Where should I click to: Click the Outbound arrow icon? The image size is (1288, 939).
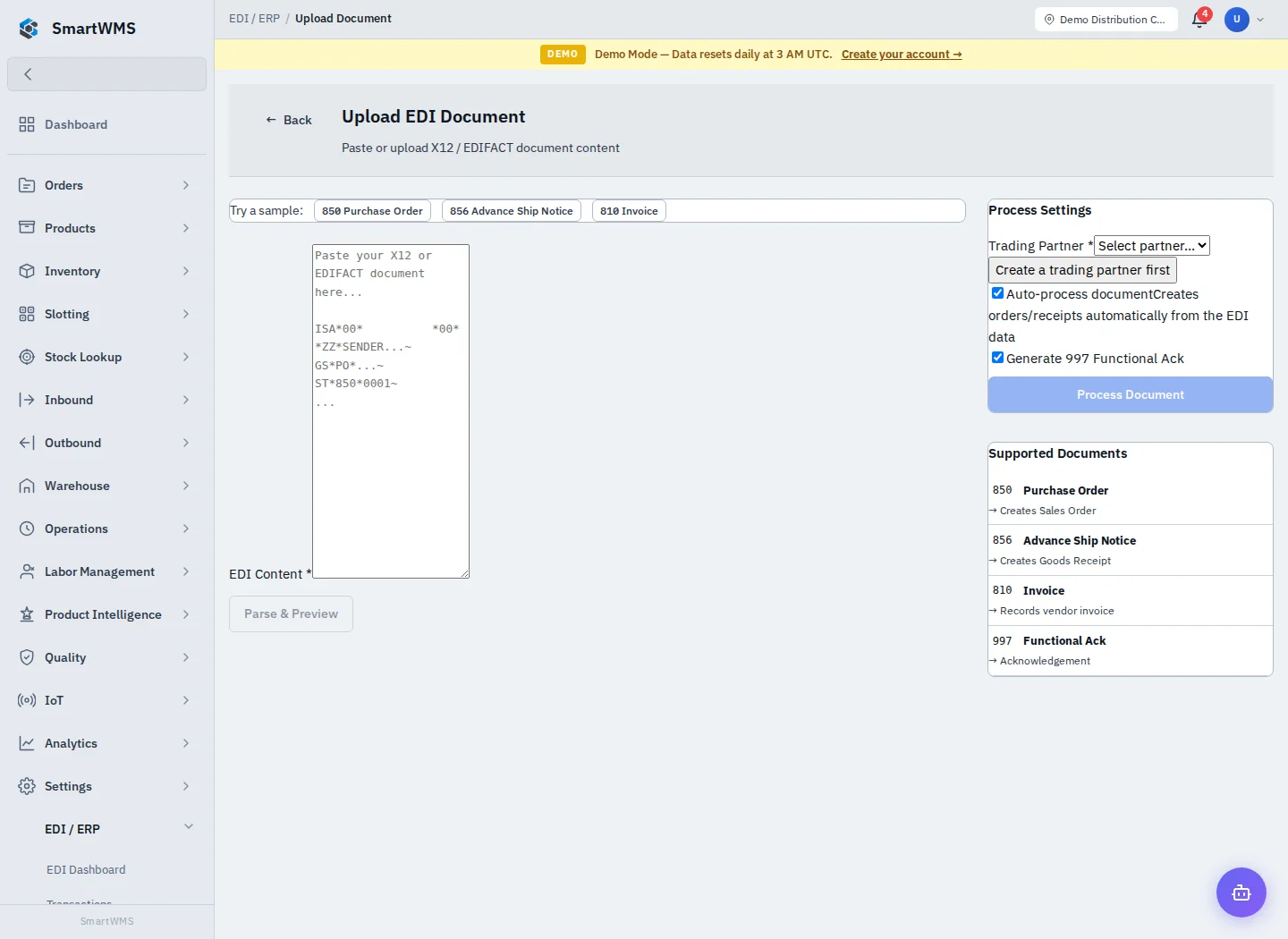coord(27,443)
